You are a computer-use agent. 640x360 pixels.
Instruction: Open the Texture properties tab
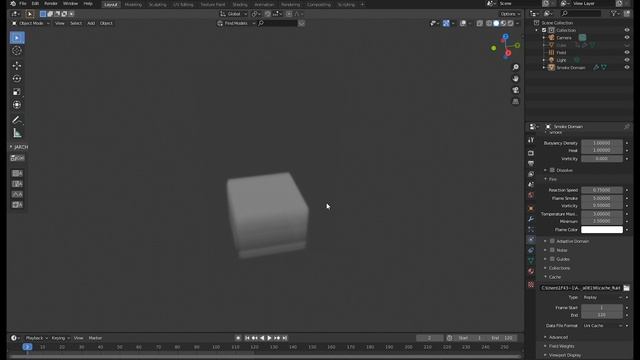pos(531,284)
